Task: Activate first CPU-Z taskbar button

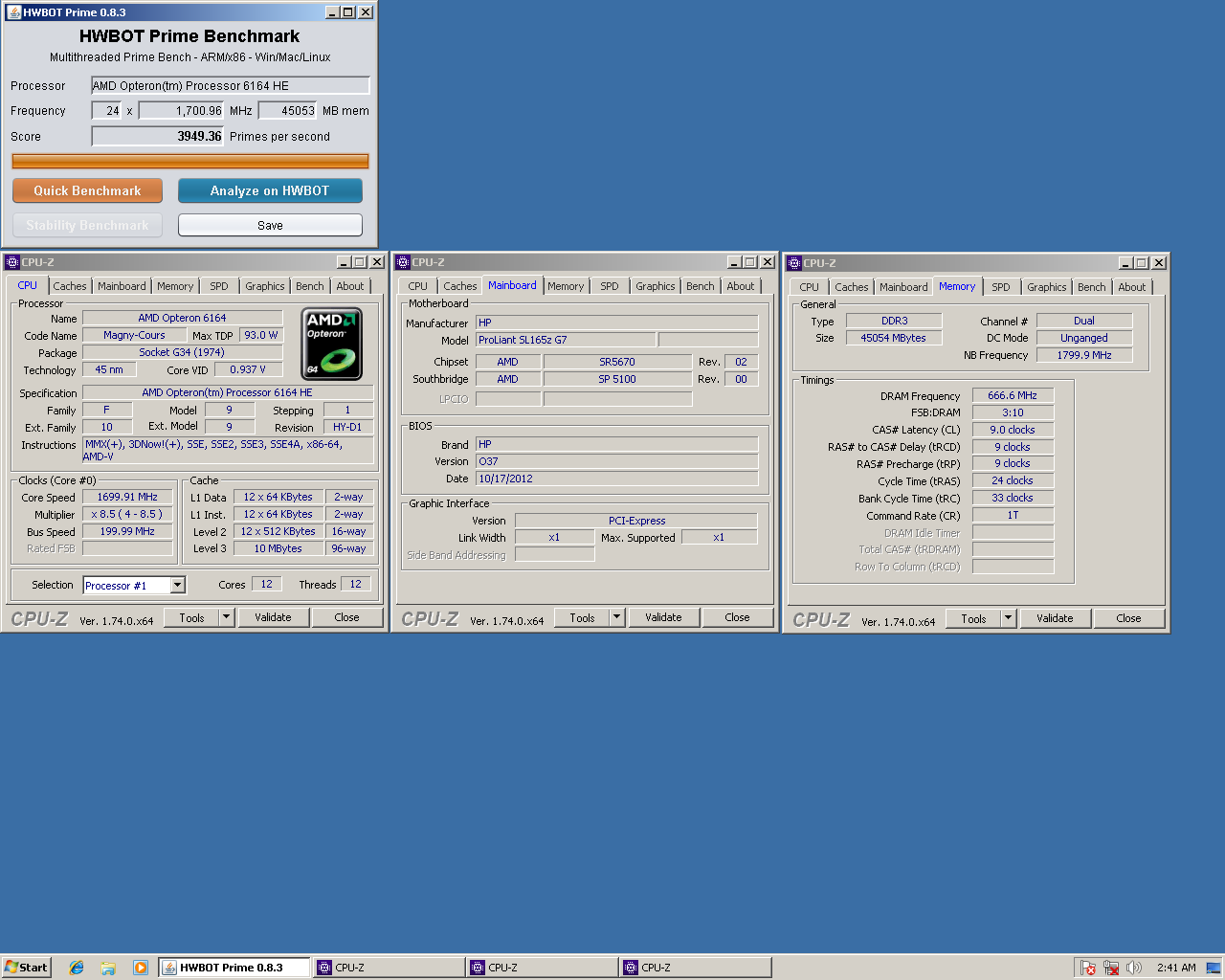Action: tap(388, 968)
